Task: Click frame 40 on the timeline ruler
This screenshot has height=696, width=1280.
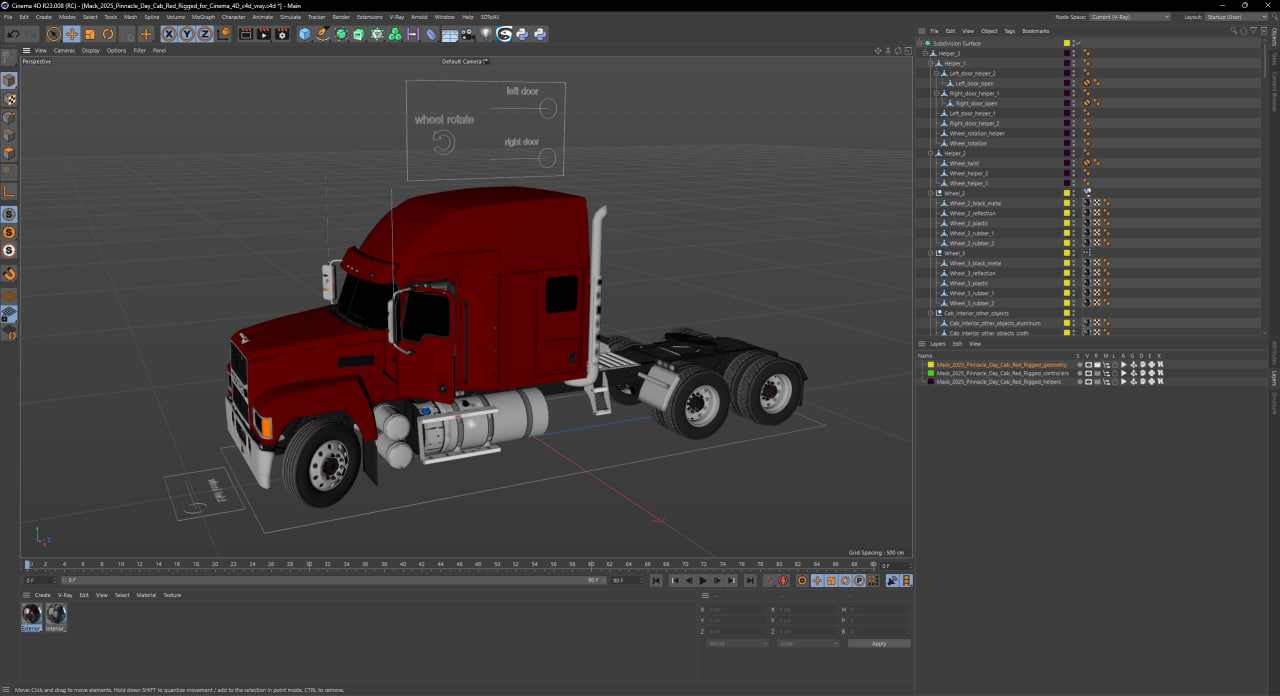Action: pos(403,565)
